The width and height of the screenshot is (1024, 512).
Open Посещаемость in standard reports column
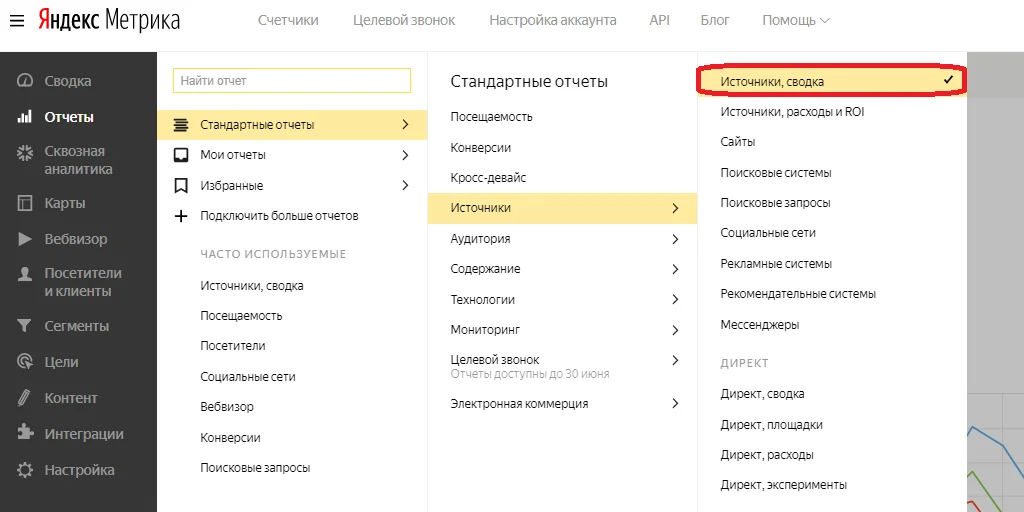pyautogui.click(x=492, y=117)
